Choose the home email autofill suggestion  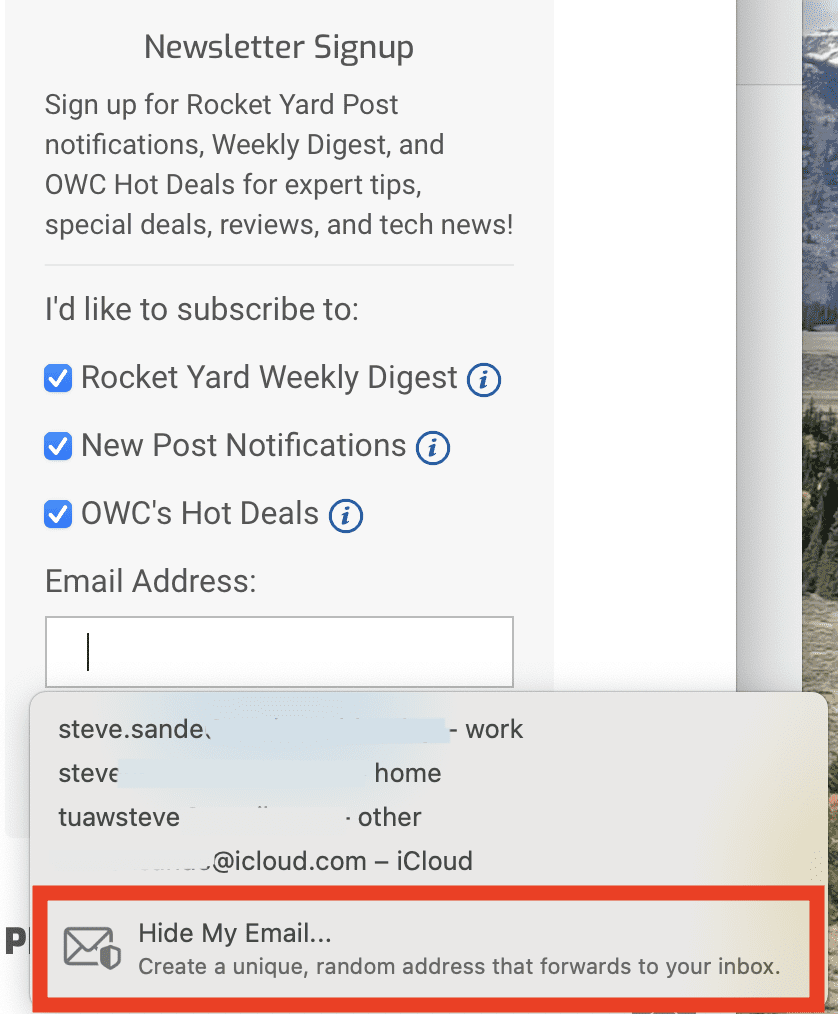coord(250,773)
